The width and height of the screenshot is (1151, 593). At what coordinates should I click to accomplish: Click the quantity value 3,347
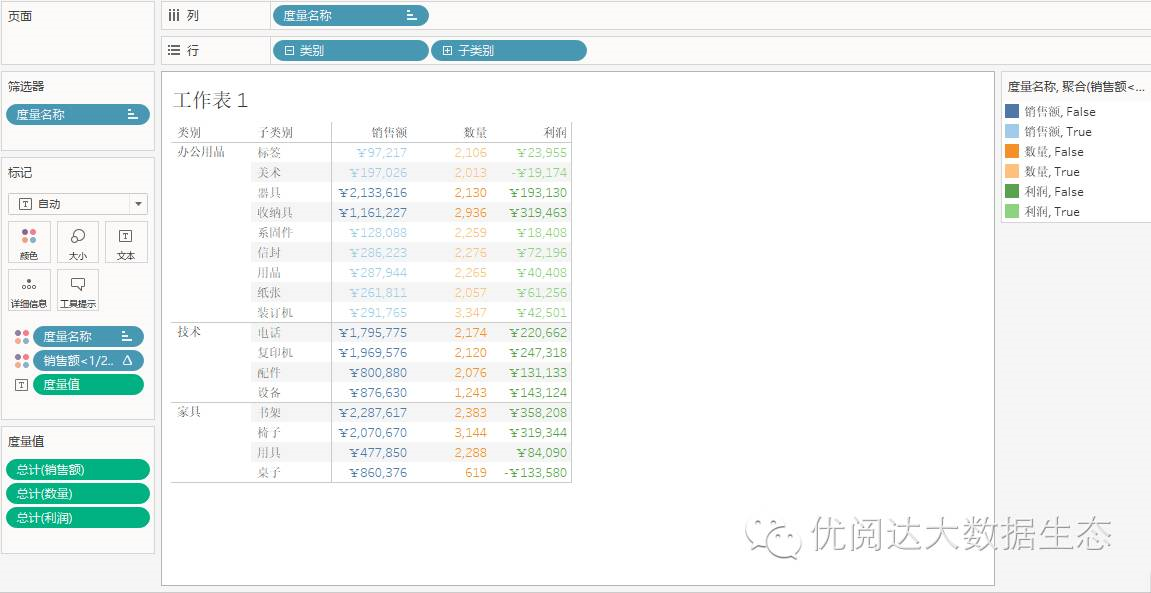471,313
